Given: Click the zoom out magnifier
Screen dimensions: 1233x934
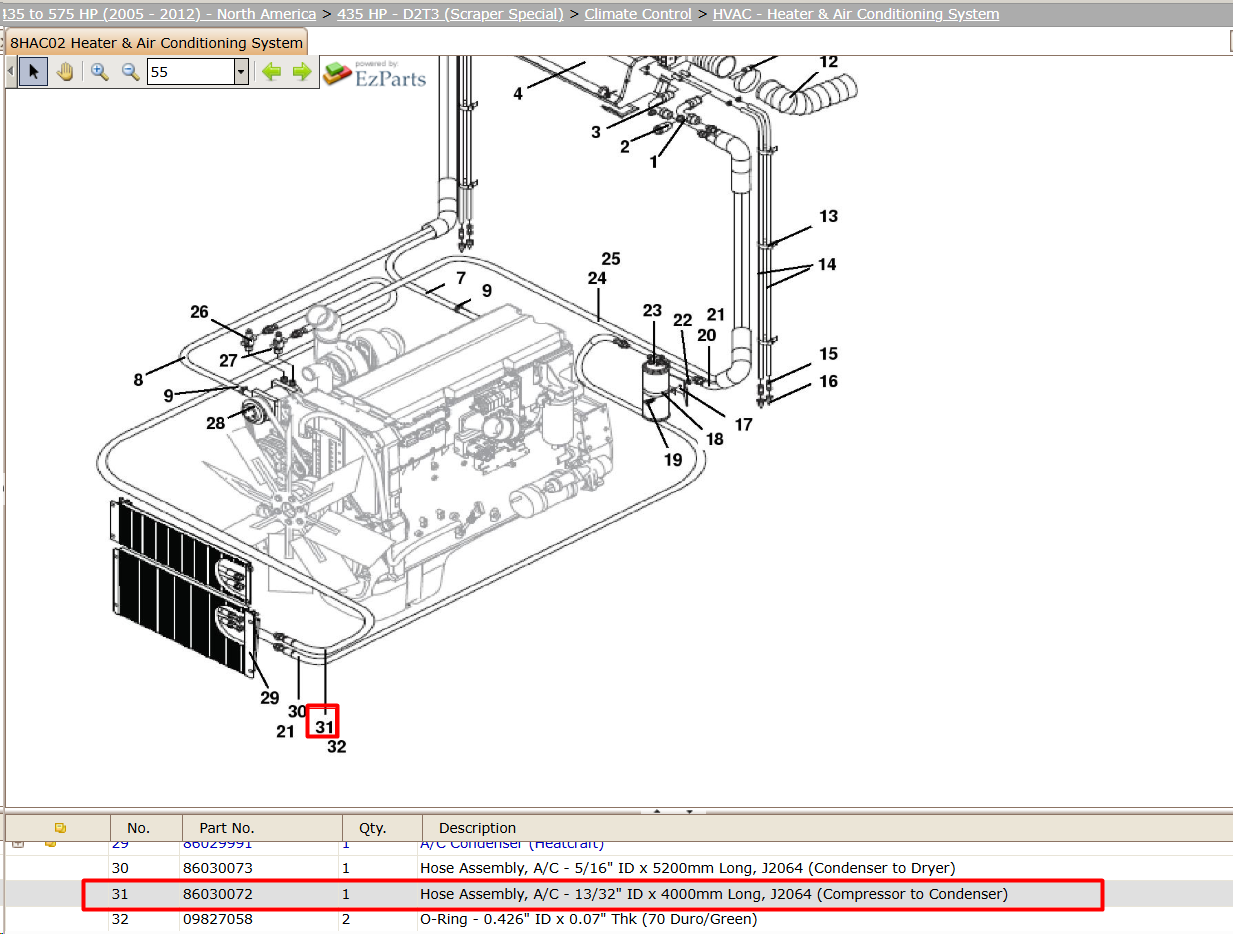Looking at the screenshot, I should click(130, 72).
